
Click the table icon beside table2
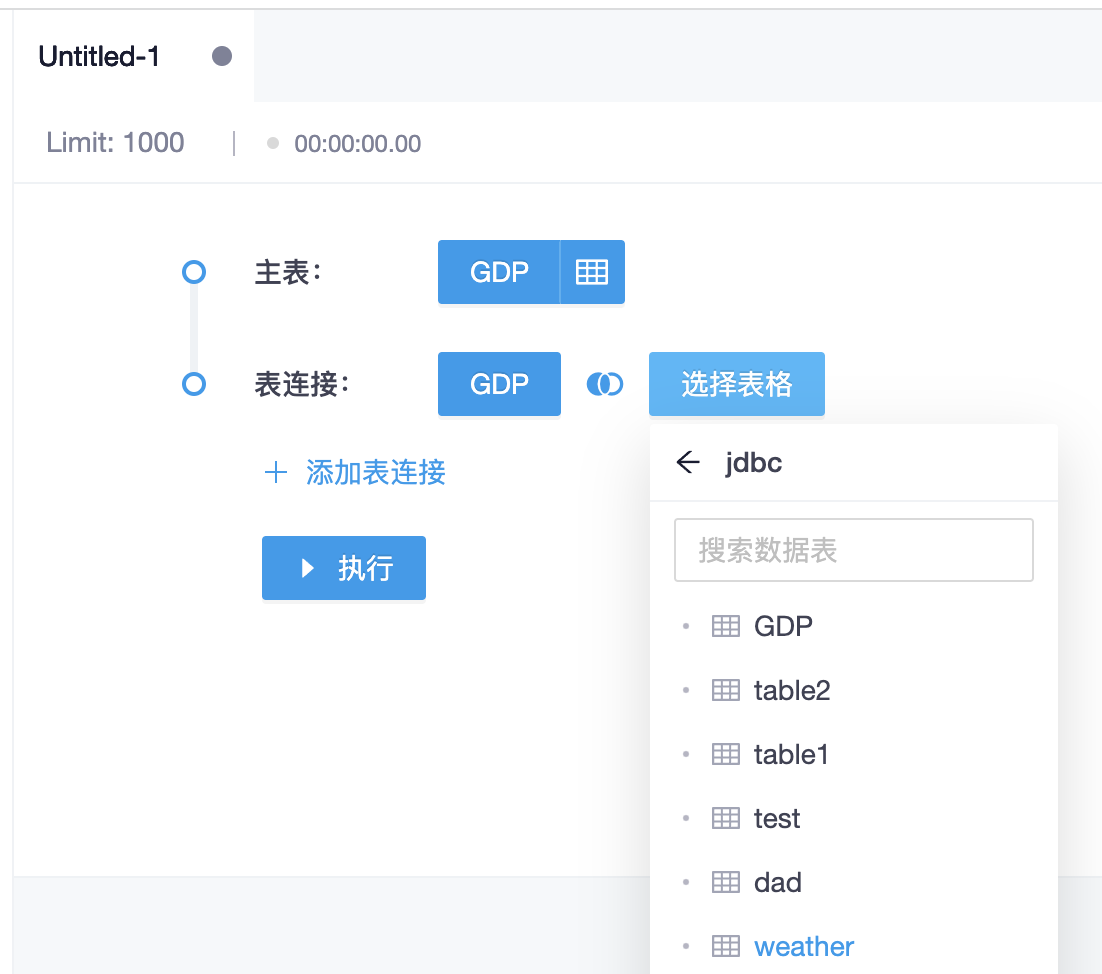(725, 690)
